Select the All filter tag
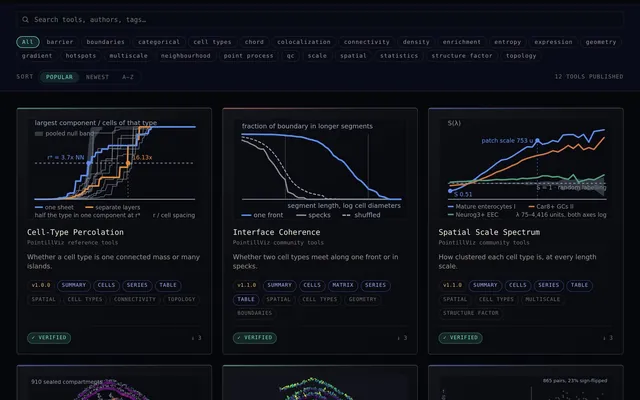Screen dimensions: 640x400 pyautogui.click(x=28, y=42)
